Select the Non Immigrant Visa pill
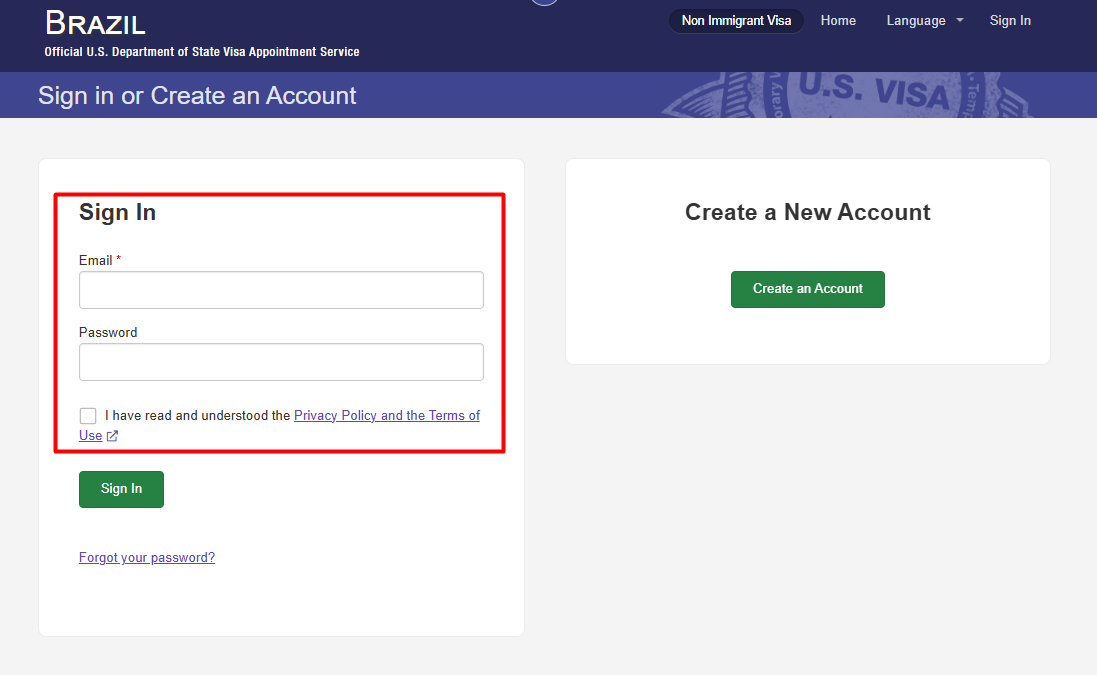This screenshot has height=675, width=1097. pyautogui.click(x=736, y=21)
